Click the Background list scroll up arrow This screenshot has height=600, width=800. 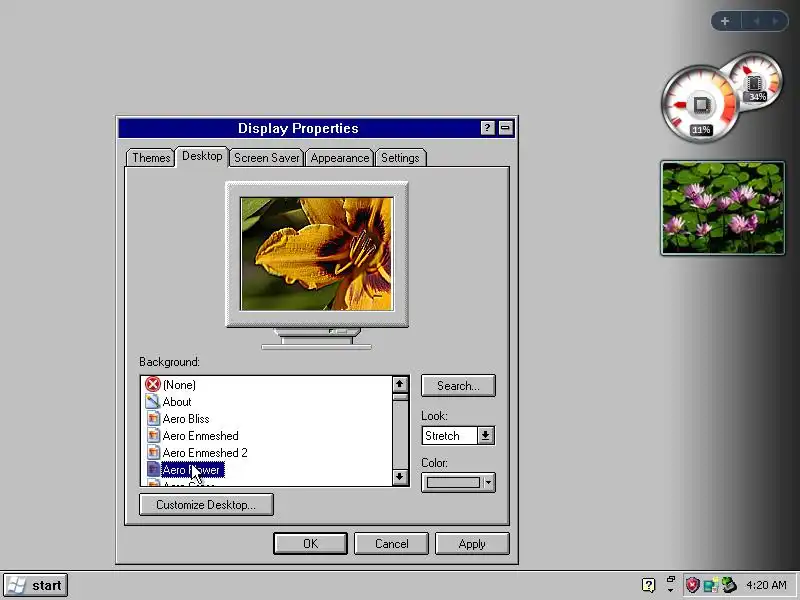(400, 384)
